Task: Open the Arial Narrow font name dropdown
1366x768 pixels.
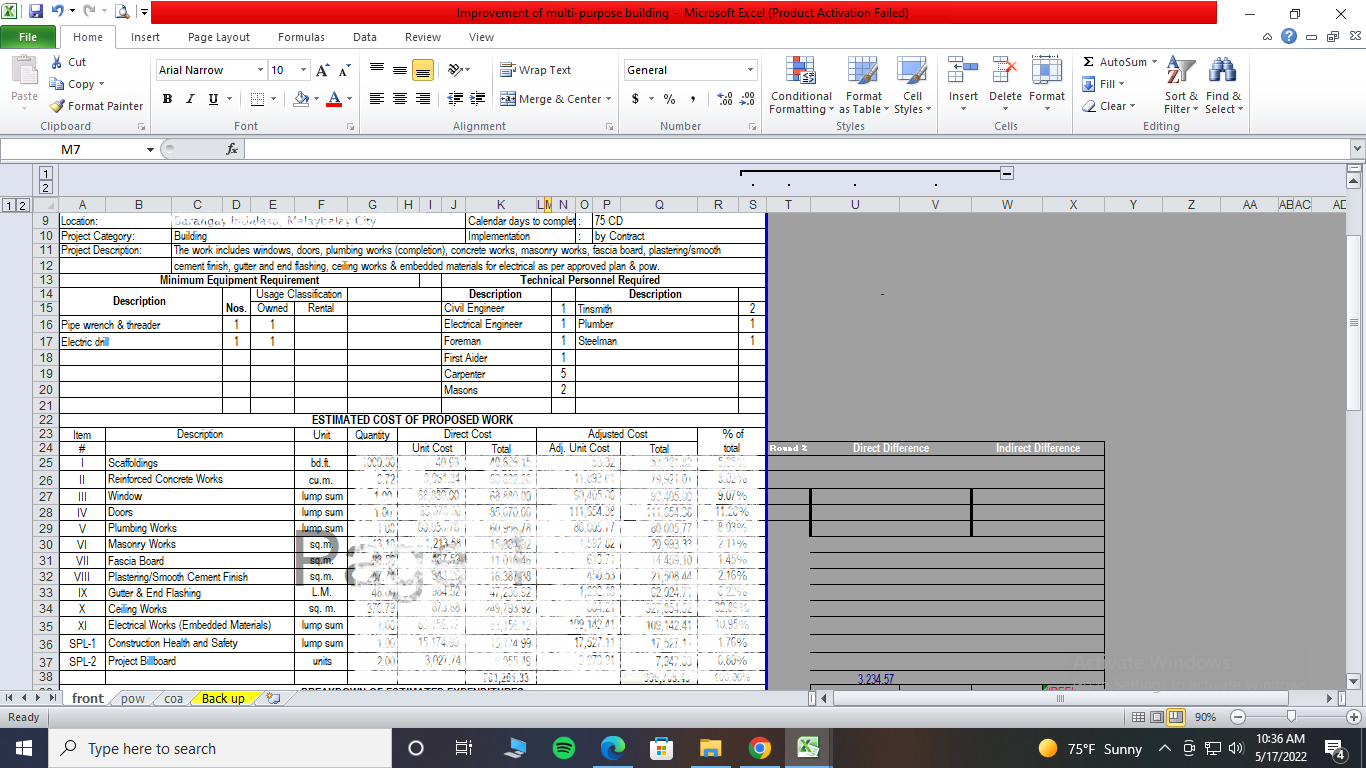Action: tap(262, 70)
